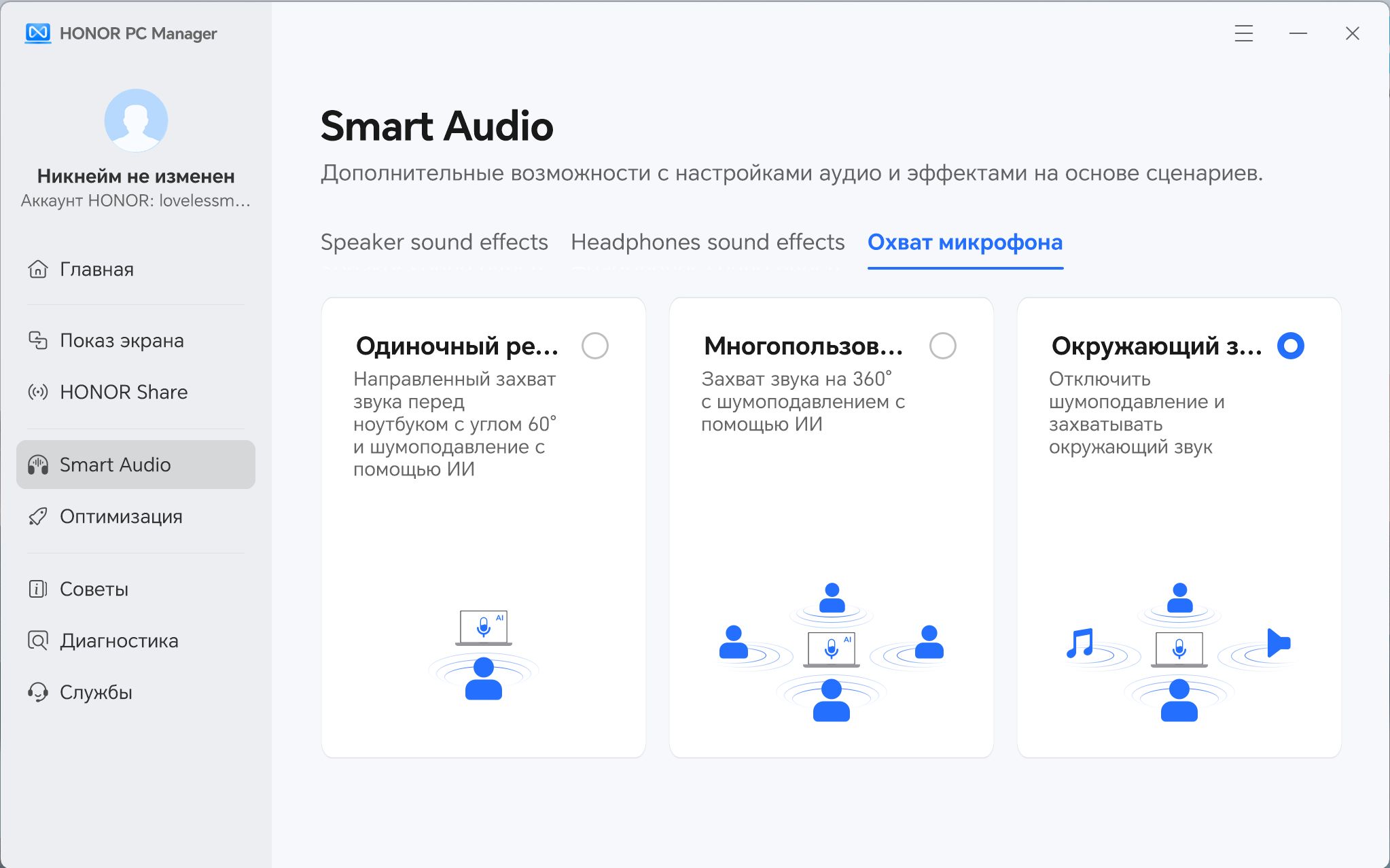The height and width of the screenshot is (868, 1390).
Task: Click the Одиночный ре… card title
Action: click(x=457, y=346)
